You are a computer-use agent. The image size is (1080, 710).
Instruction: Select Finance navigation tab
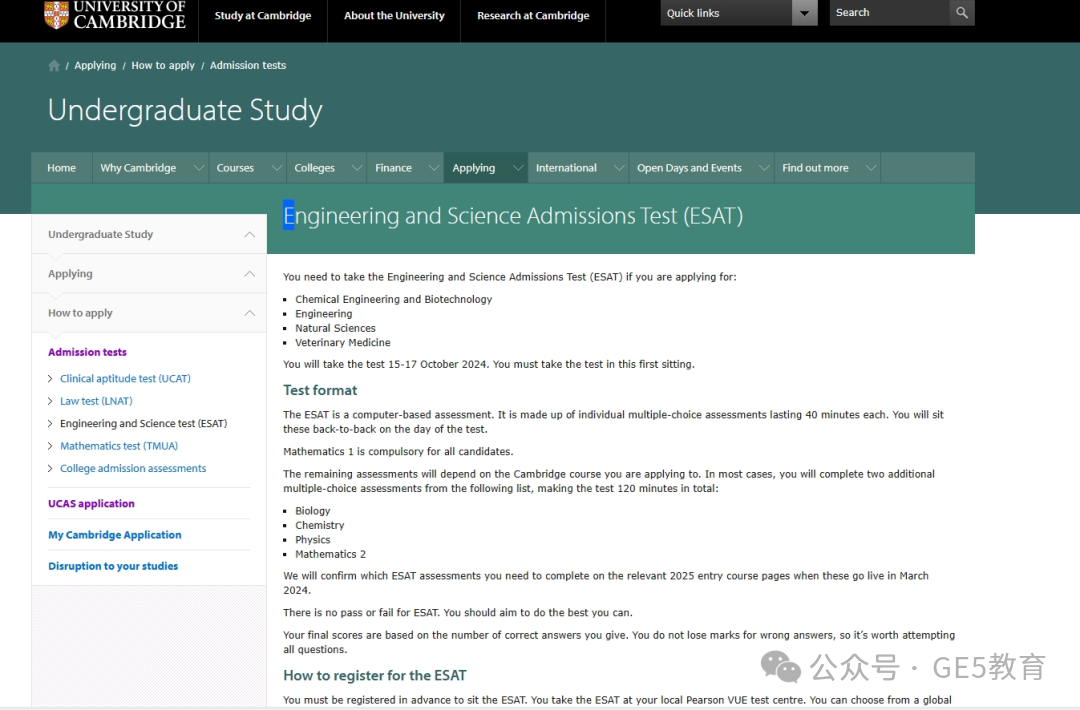(x=393, y=168)
